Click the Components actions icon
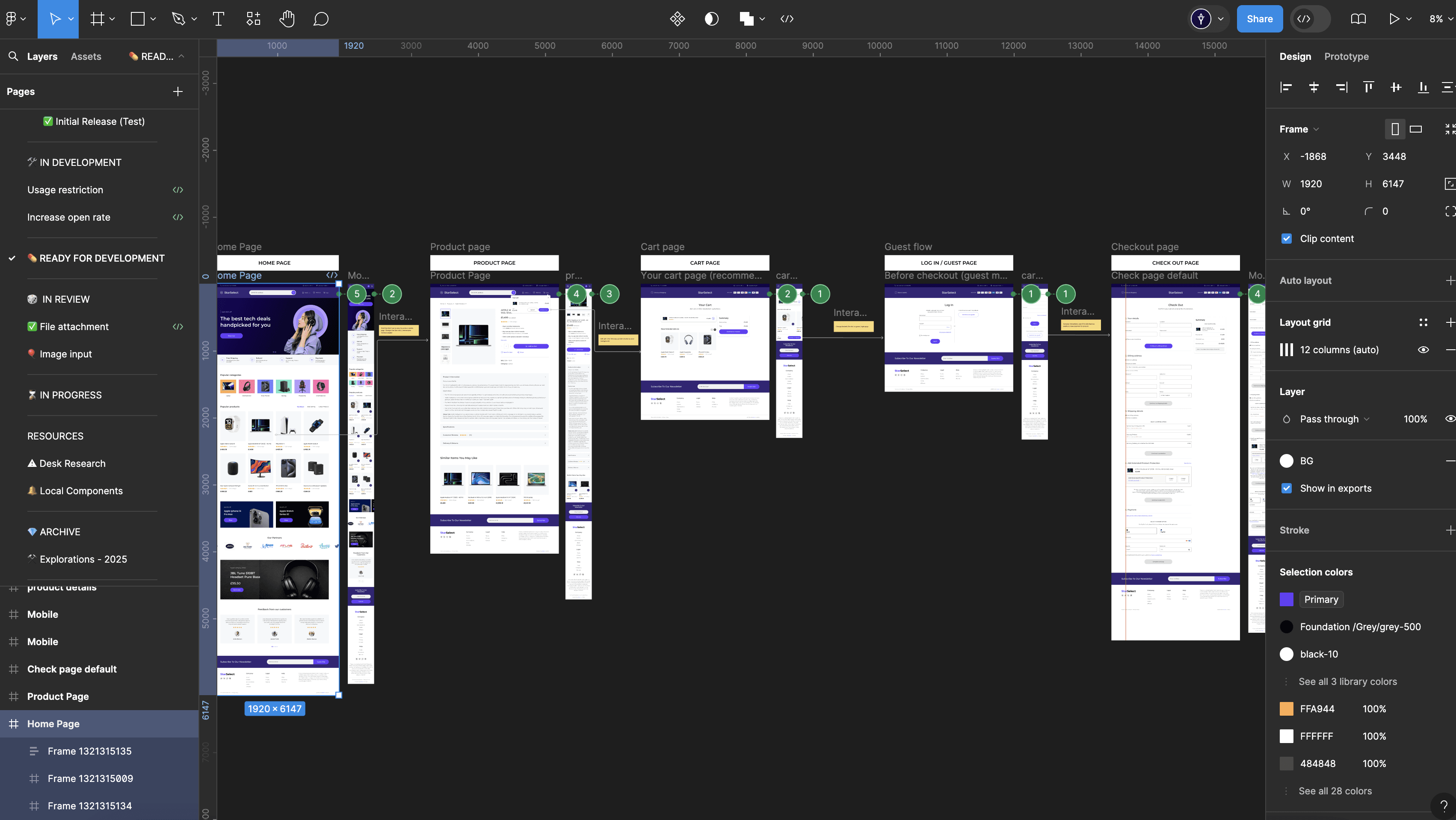The image size is (1456, 820). tap(677, 19)
